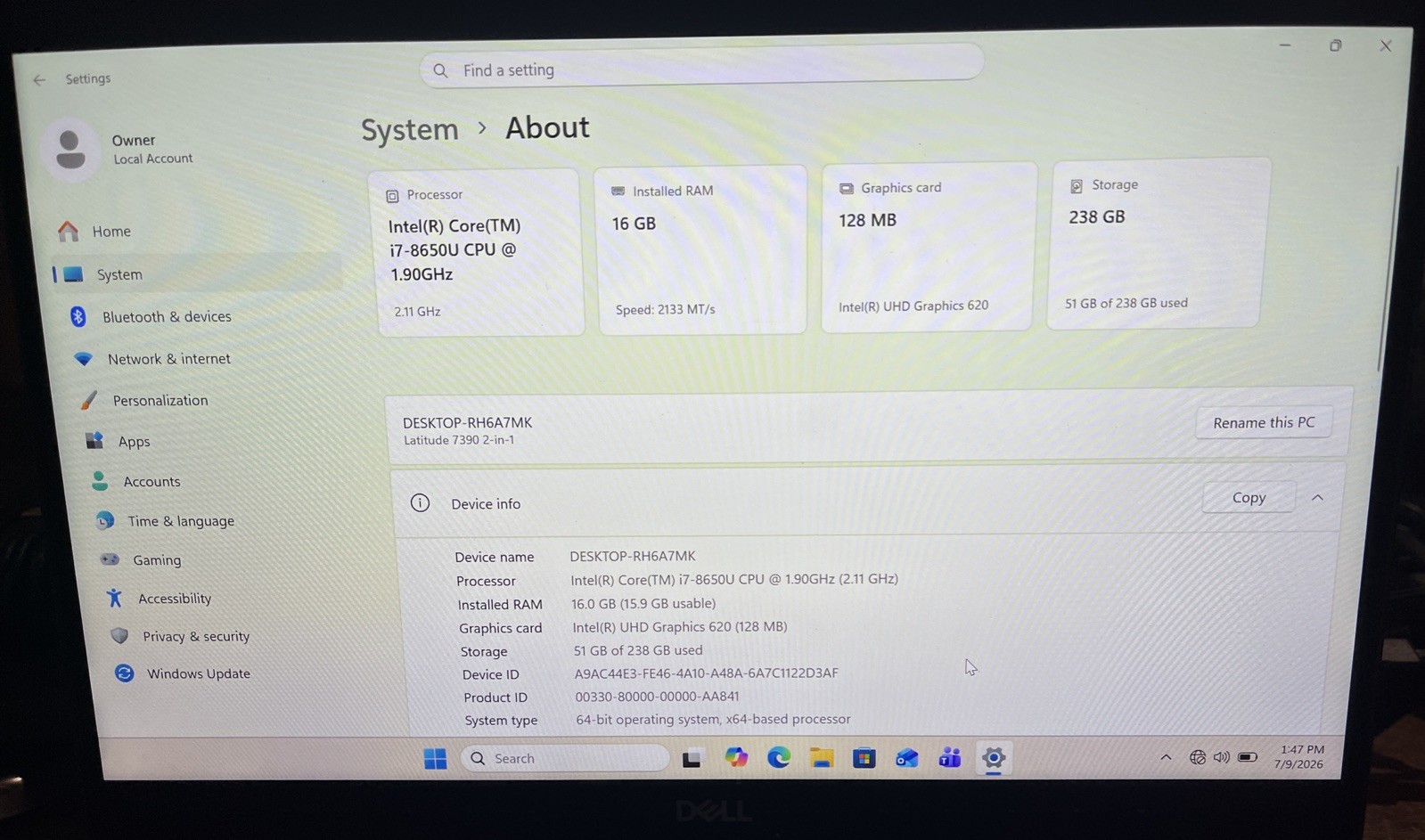Image resolution: width=1425 pixels, height=840 pixels.
Task: Open Task View on the taskbar
Action: pyautogui.click(x=692, y=759)
